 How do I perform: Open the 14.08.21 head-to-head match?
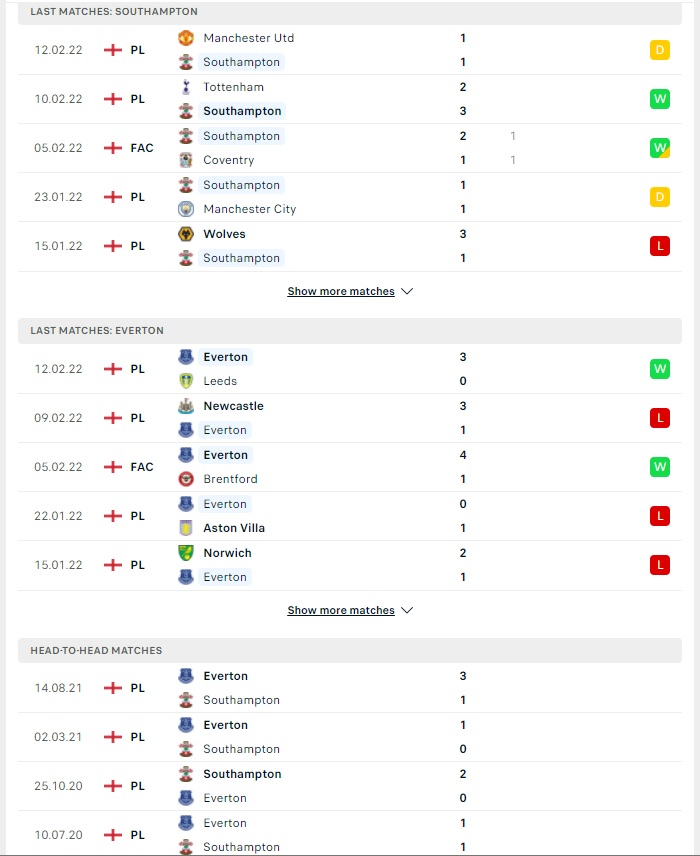(x=349, y=688)
